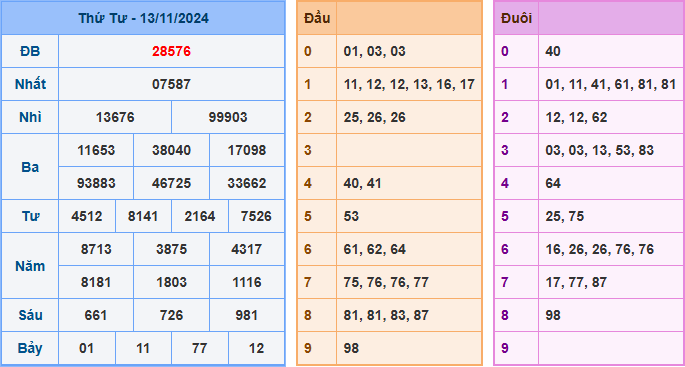Select the "Bảy" row label
This screenshot has width=685, height=367.
[x=30, y=348]
